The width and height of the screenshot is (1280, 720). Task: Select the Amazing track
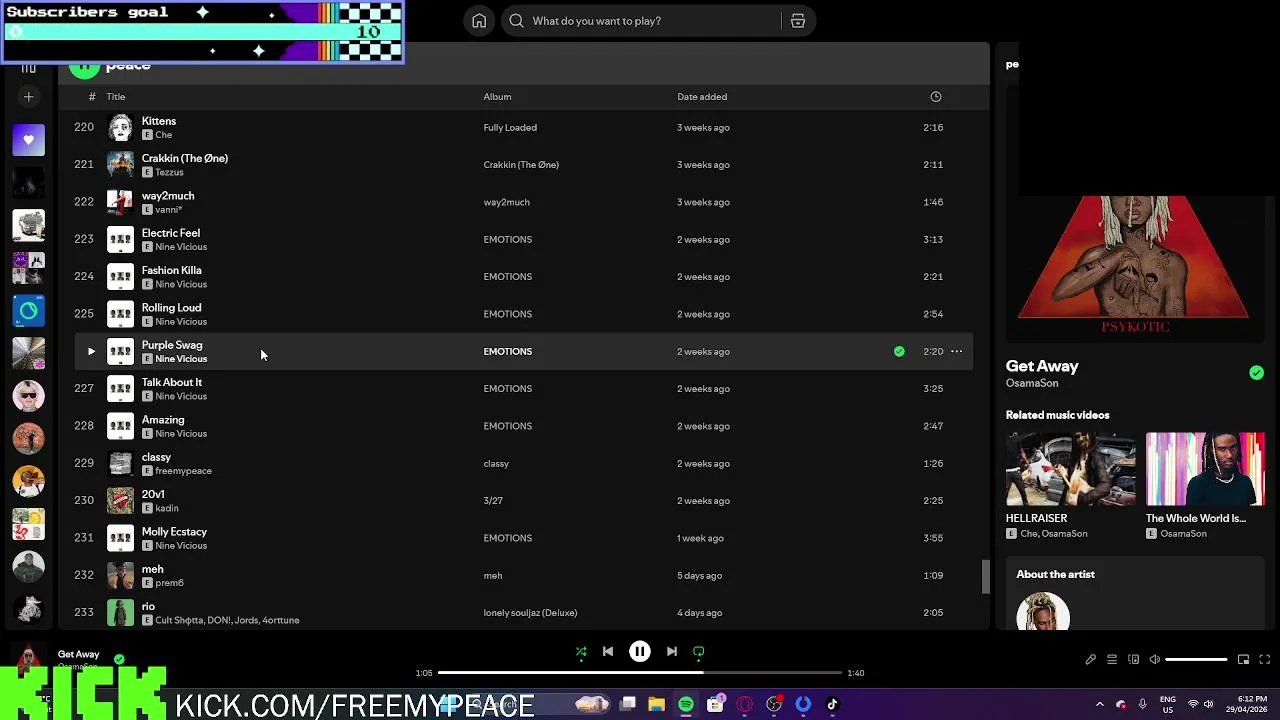[x=163, y=420]
